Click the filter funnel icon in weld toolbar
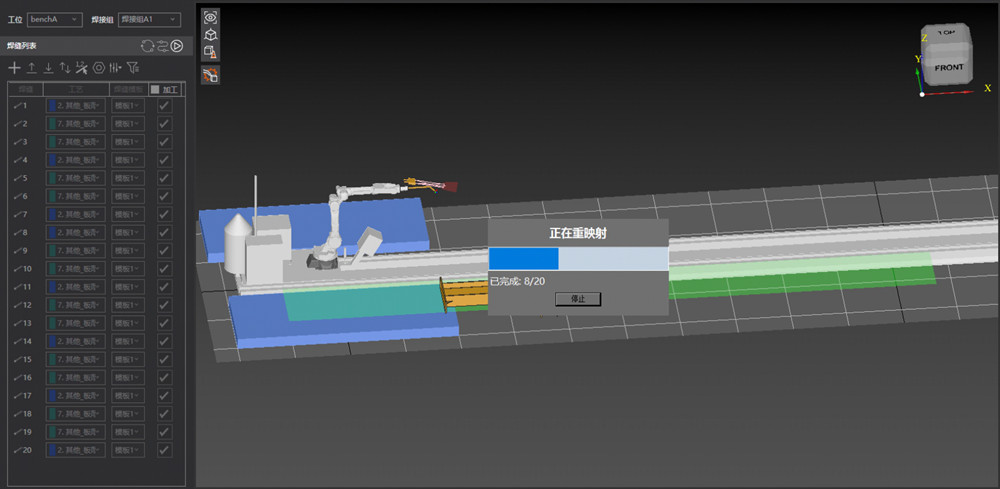 click(x=133, y=68)
